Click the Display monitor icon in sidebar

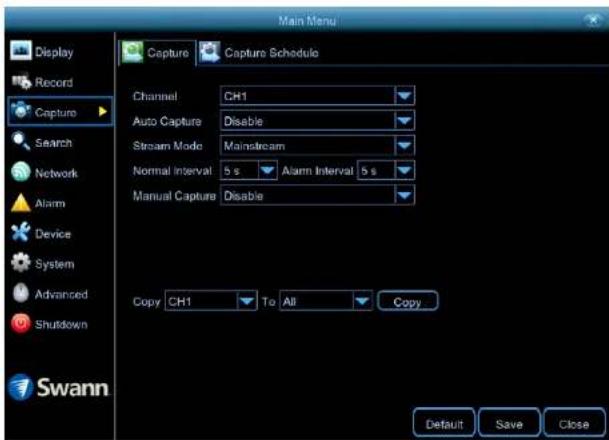[21, 50]
